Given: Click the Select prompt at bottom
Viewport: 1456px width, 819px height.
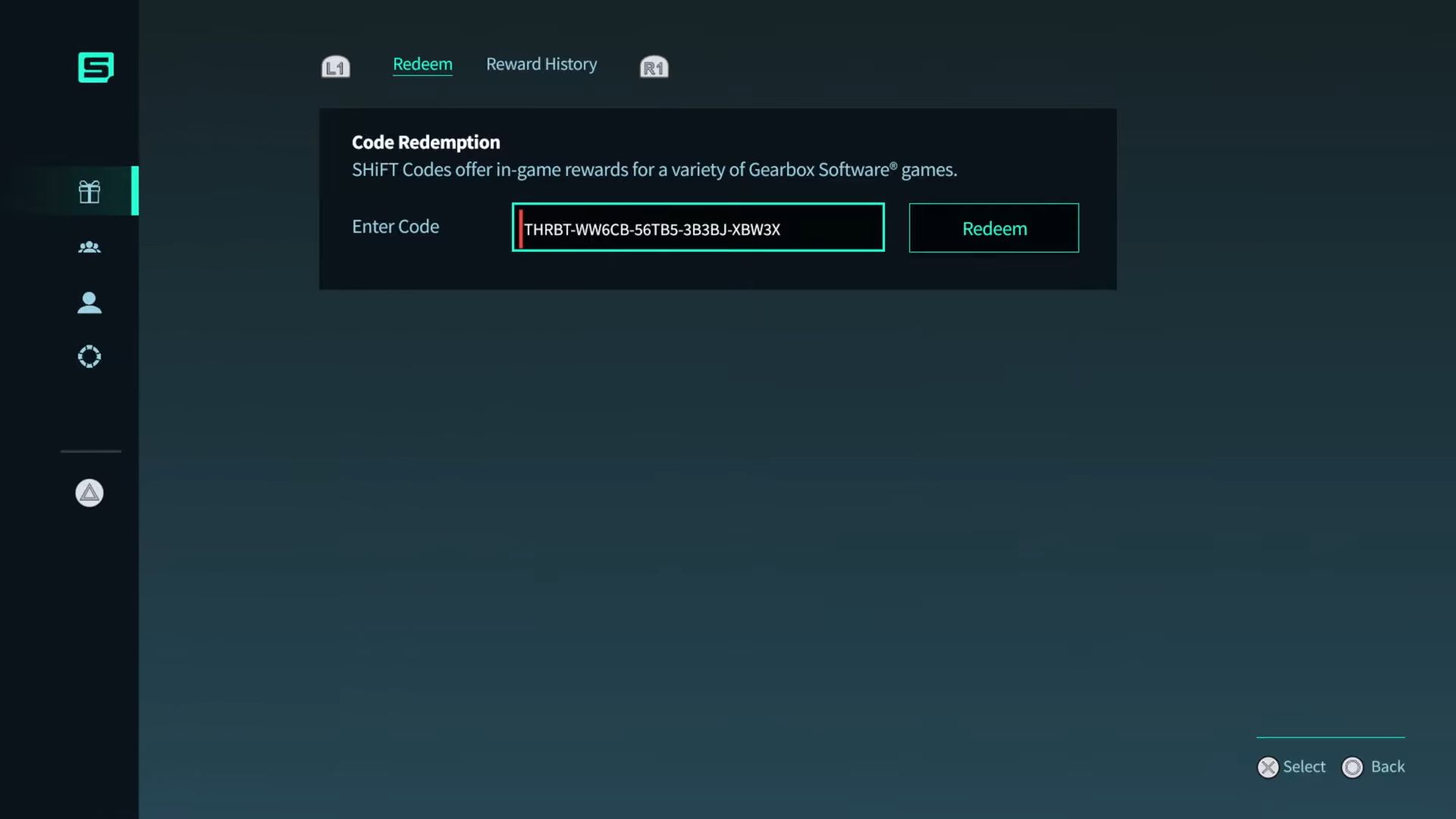Looking at the screenshot, I should tap(1304, 767).
